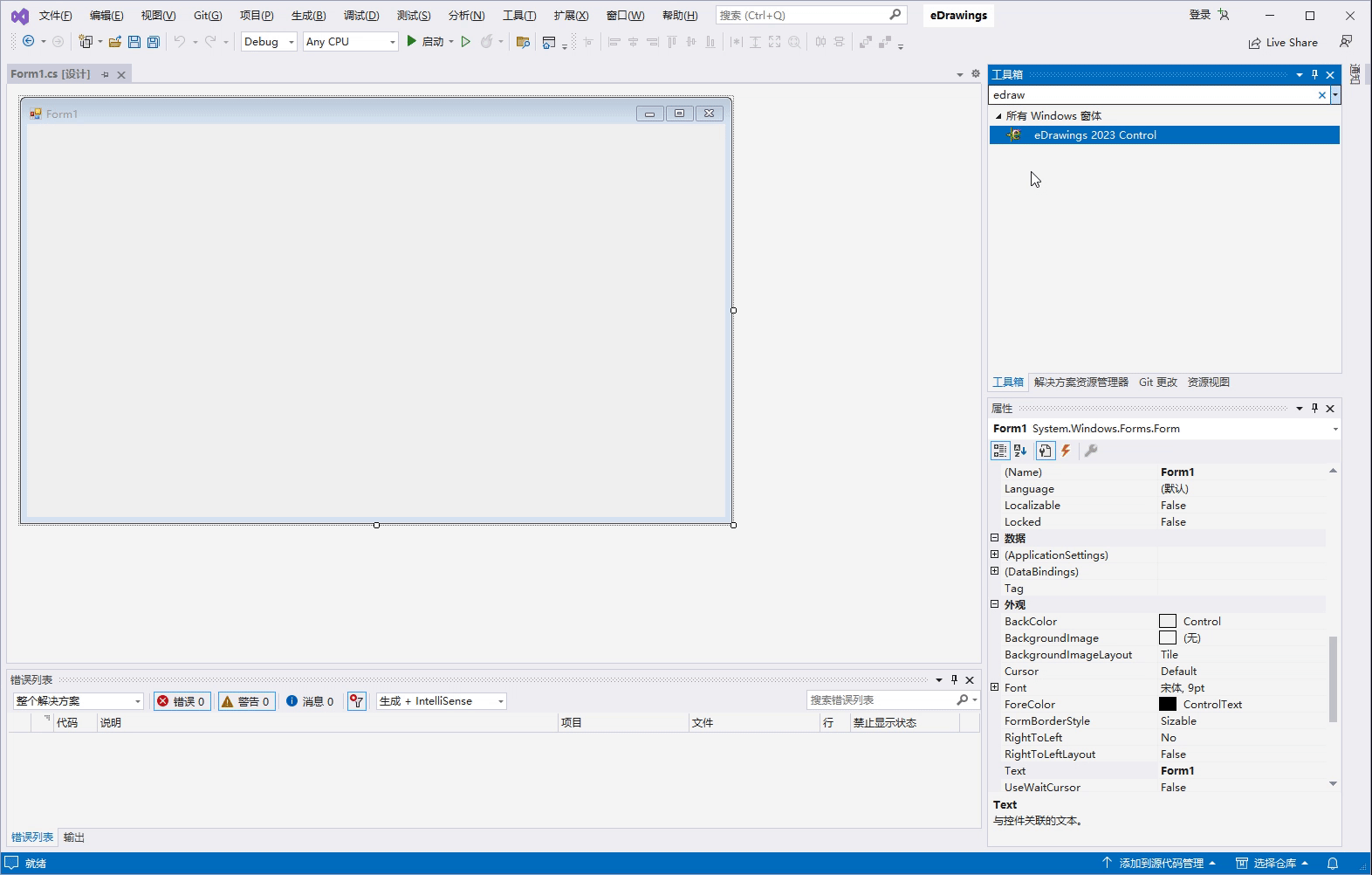Viewport: 1372px width, 875px height.
Task: Click the open file folder icon
Action: click(x=114, y=41)
